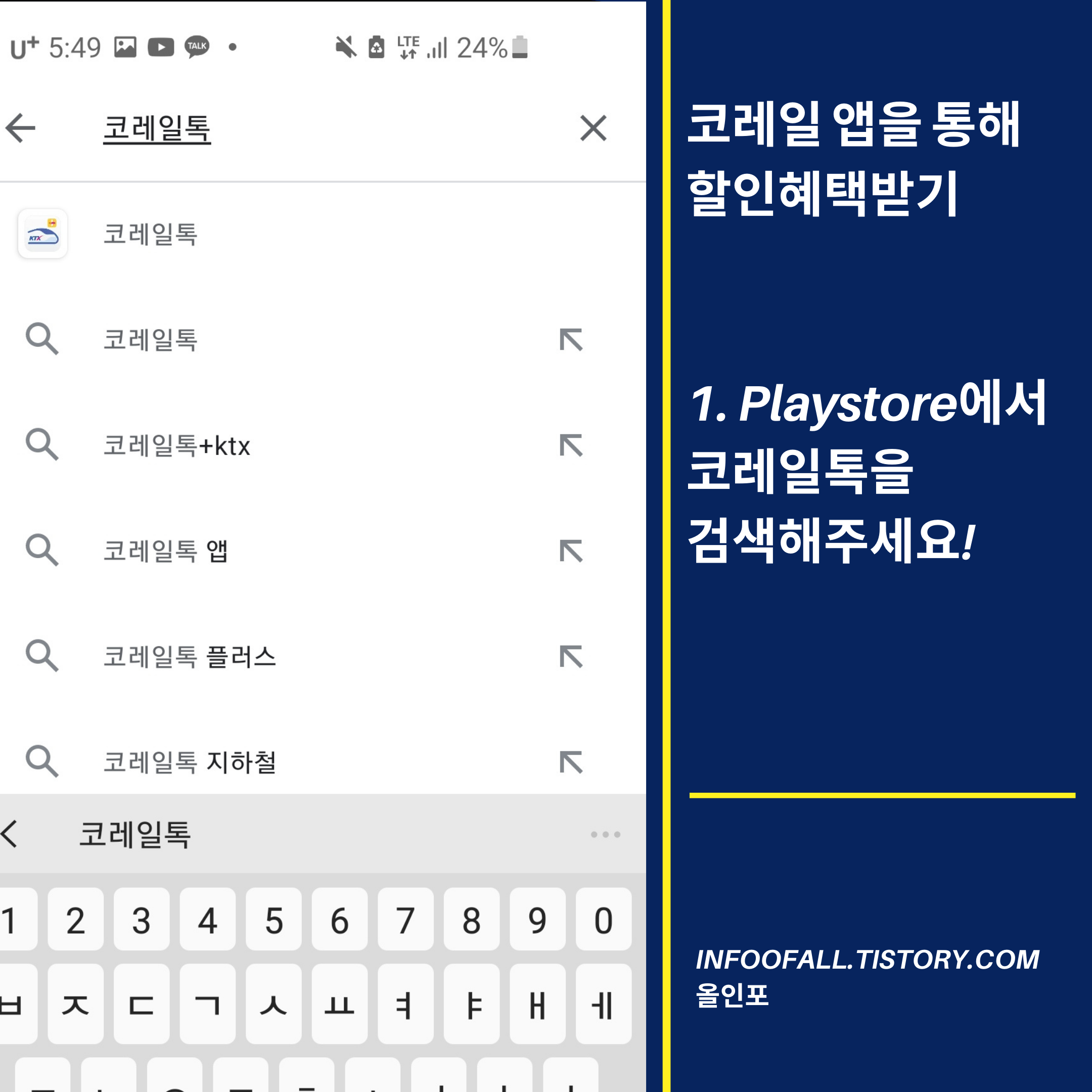1092x1092 pixels.
Task: Tap the ㅛ keyboard key
Action: coord(340,1004)
